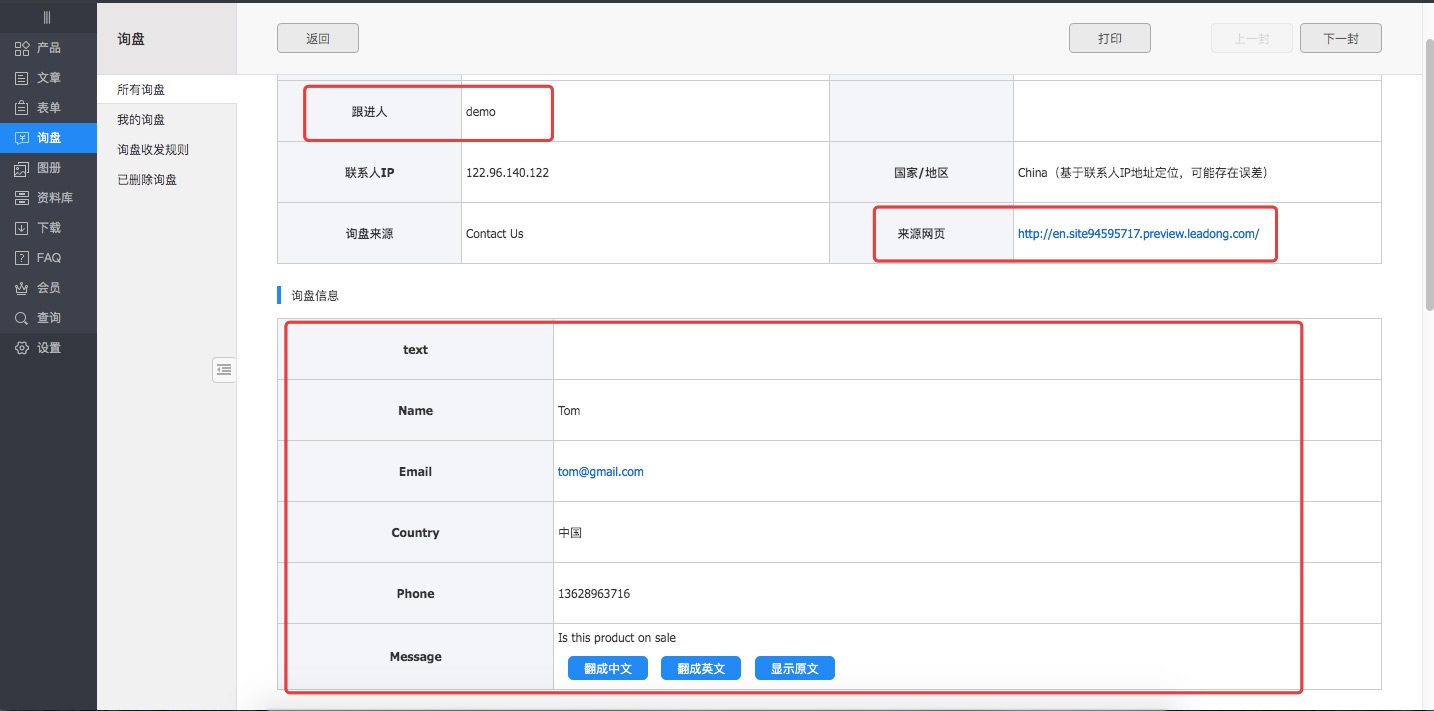Screen dimensions: 1434x711
Task: Open the 文章 articles icon
Action: pyautogui.click(x=22, y=78)
